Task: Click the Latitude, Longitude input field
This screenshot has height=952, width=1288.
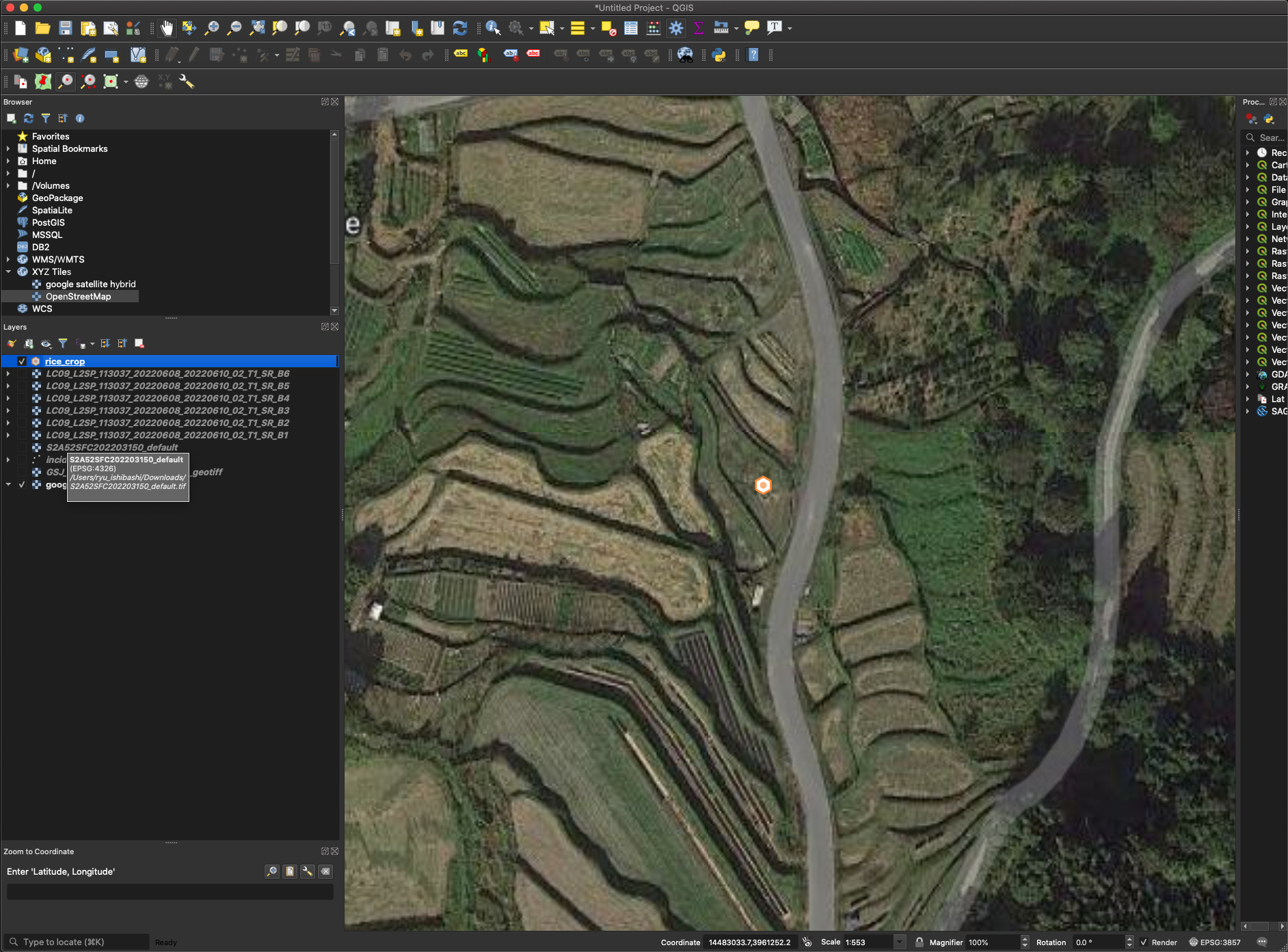Action: point(170,891)
